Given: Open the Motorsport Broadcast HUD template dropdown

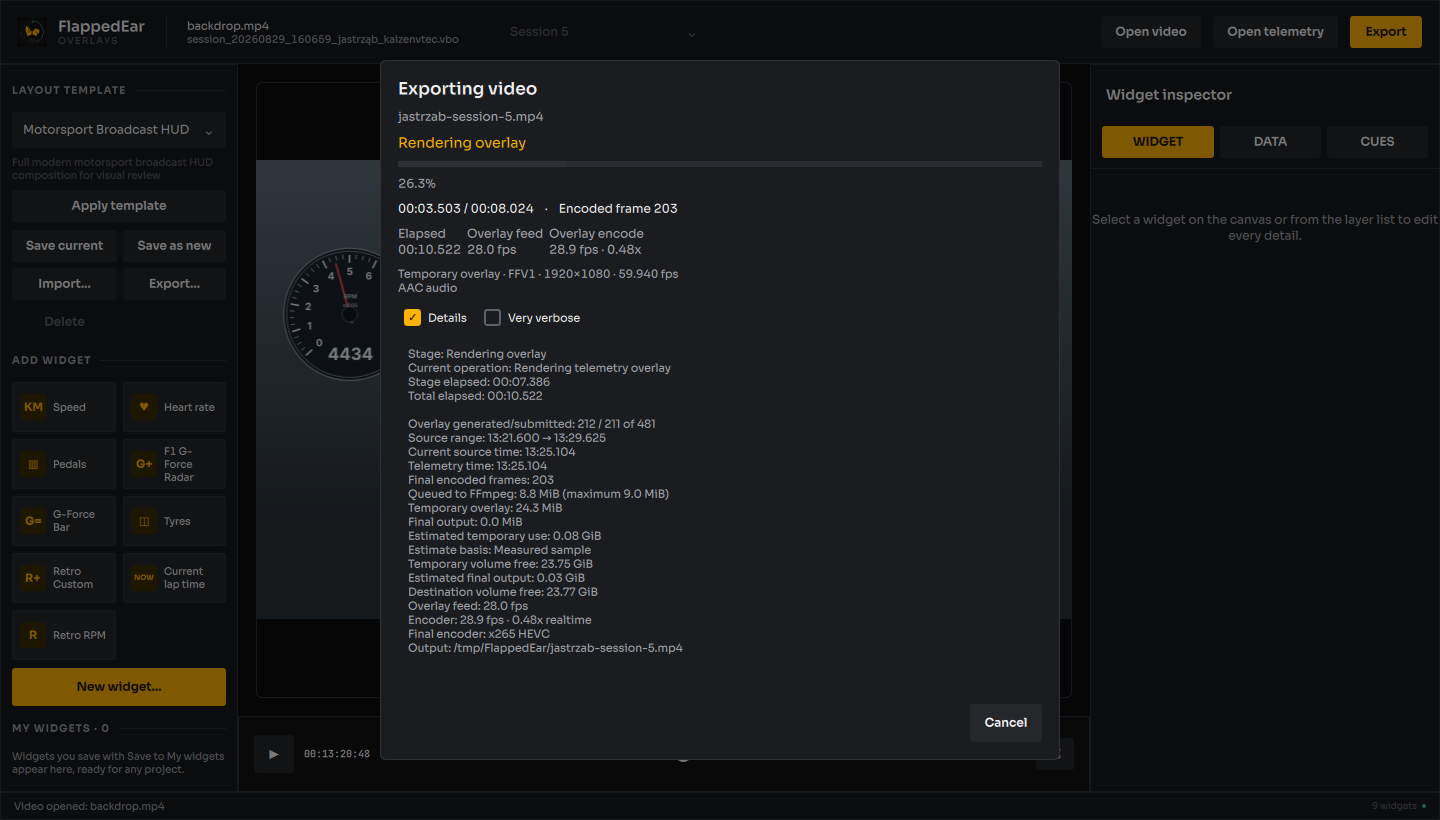Looking at the screenshot, I should [x=119, y=130].
